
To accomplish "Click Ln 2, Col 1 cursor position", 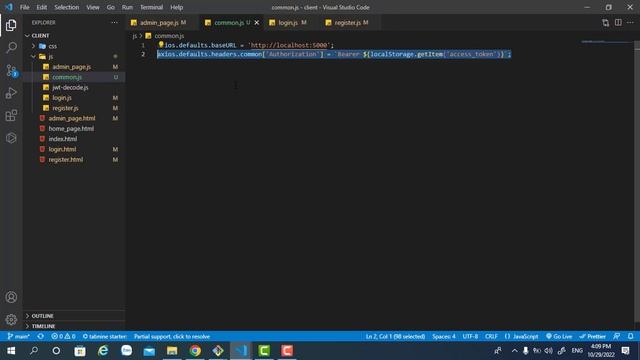I will (395, 336).
